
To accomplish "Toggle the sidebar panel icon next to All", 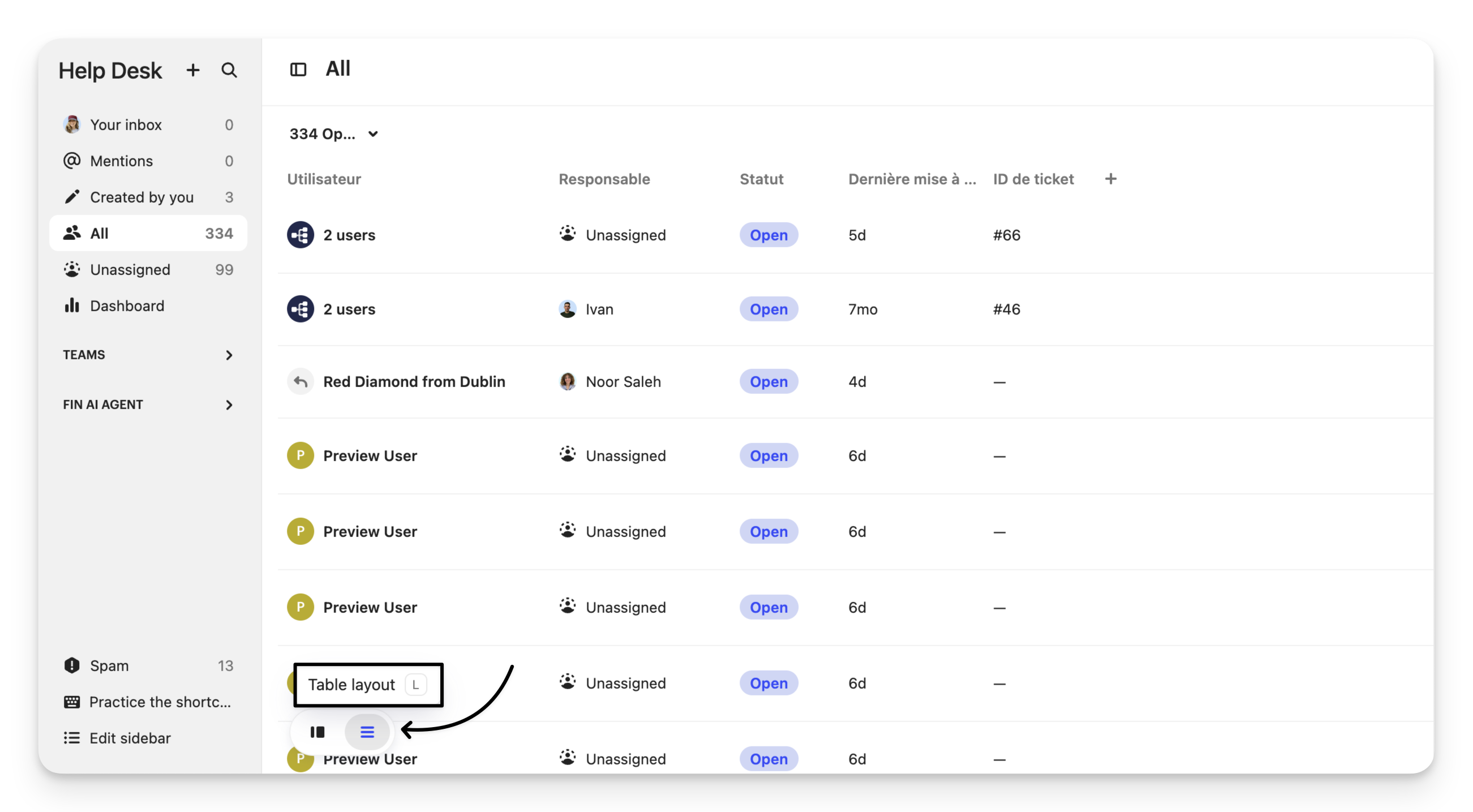I will (x=298, y=70).
